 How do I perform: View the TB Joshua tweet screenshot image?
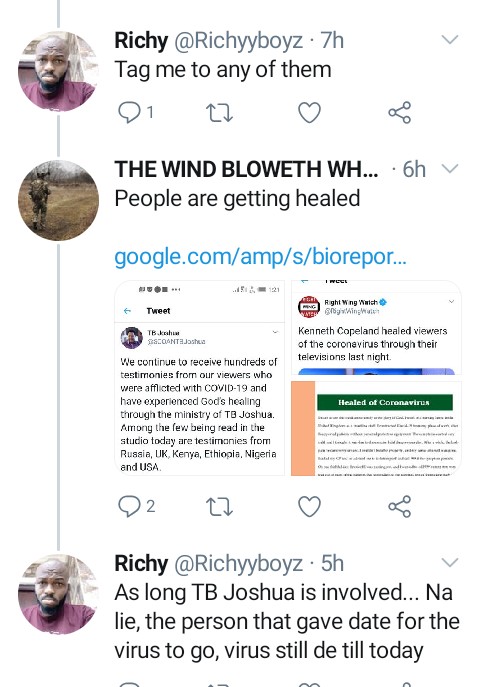tap(200, 378)
